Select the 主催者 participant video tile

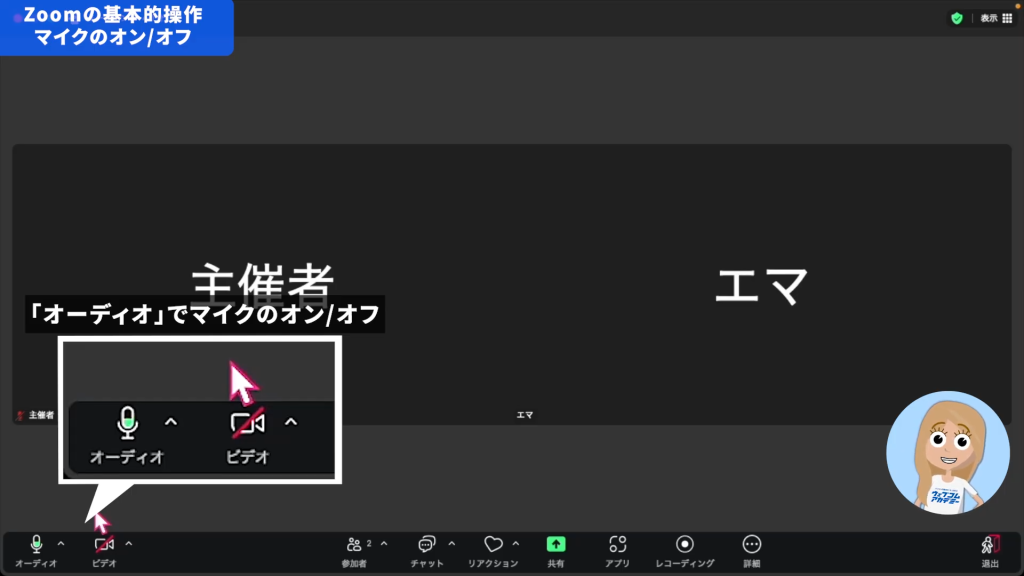pyautogui.click(x=261, y=285)
